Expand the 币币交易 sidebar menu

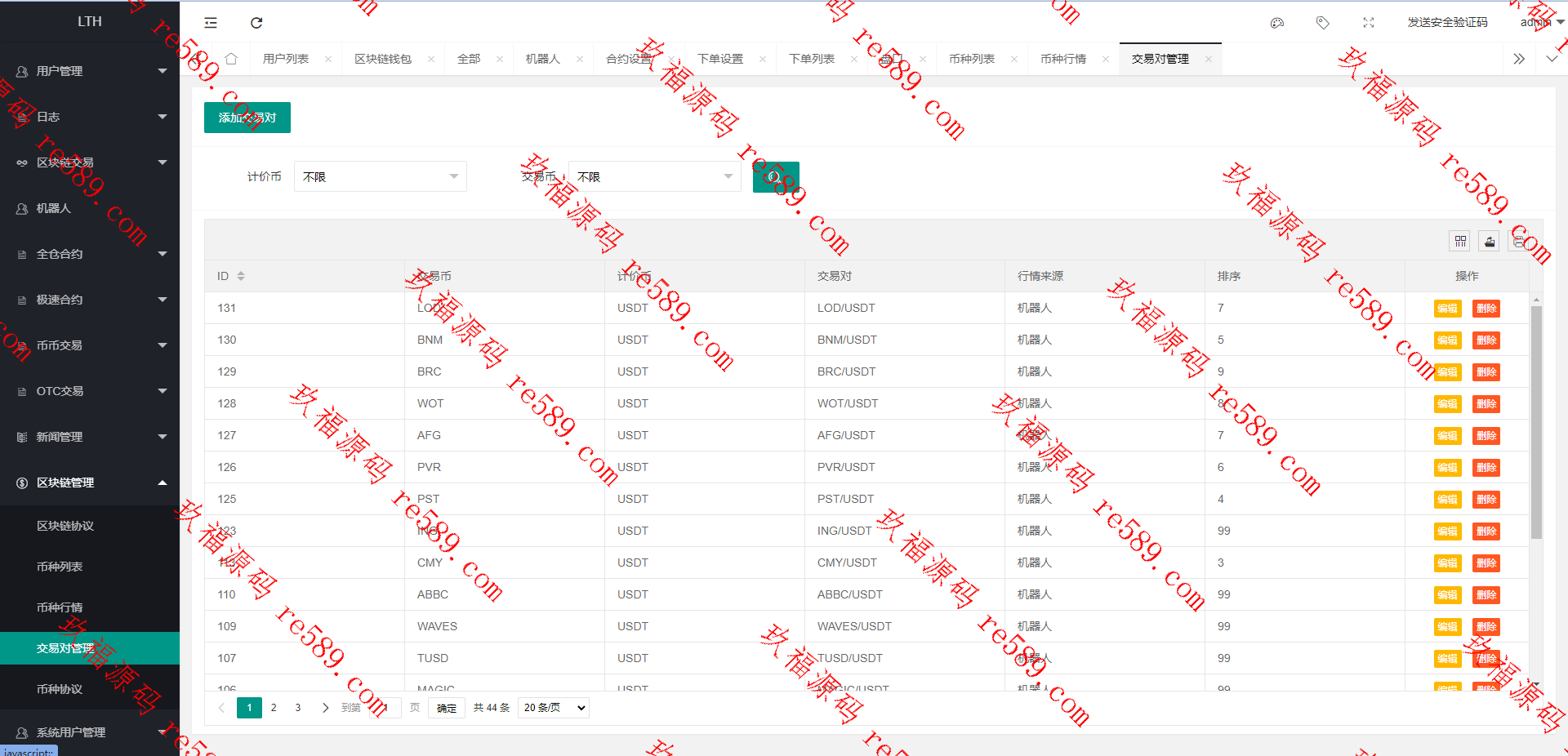[x=90, y=345]
